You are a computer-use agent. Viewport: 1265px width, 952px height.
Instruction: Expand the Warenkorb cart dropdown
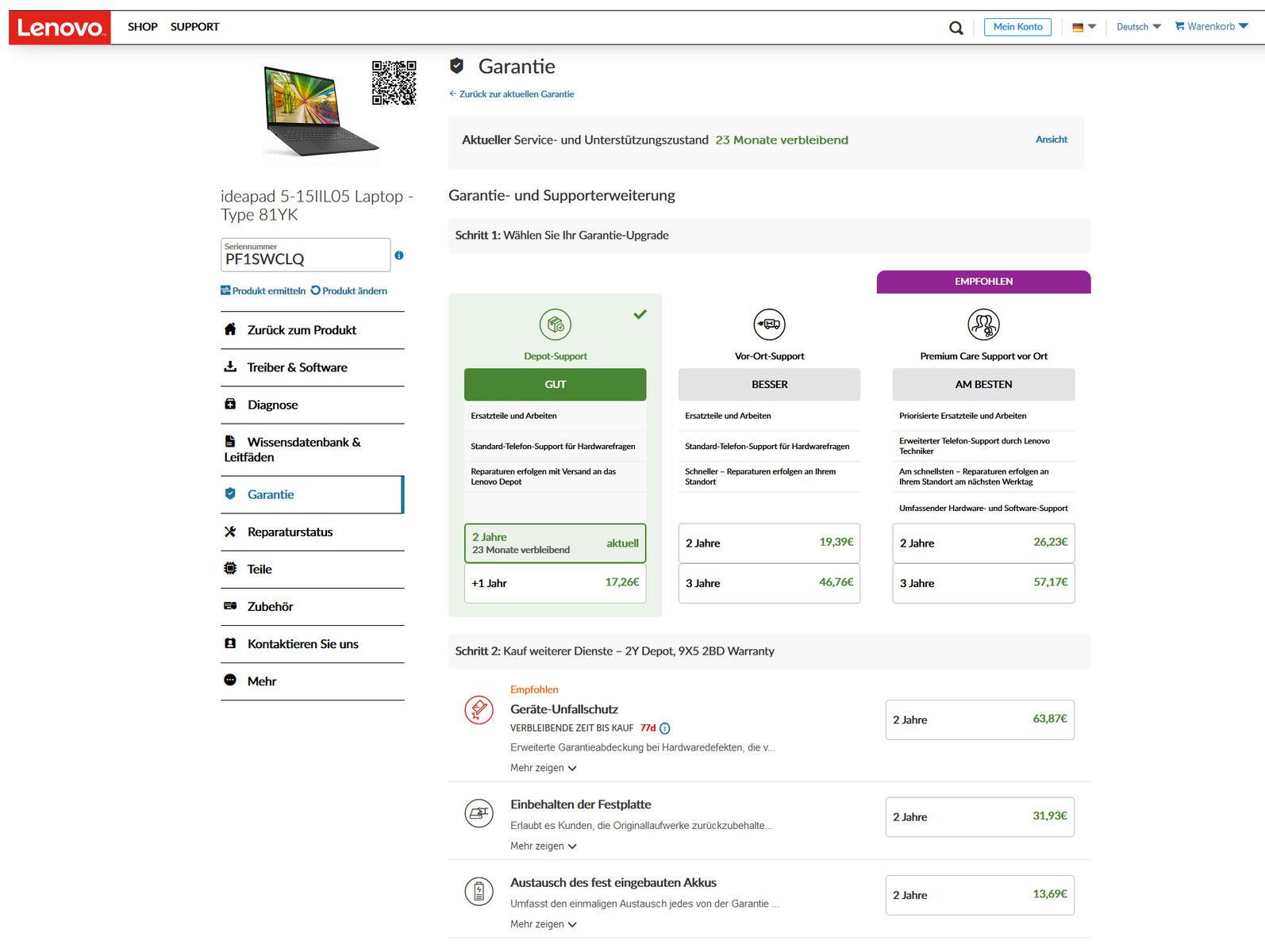tap(1212, 26)
